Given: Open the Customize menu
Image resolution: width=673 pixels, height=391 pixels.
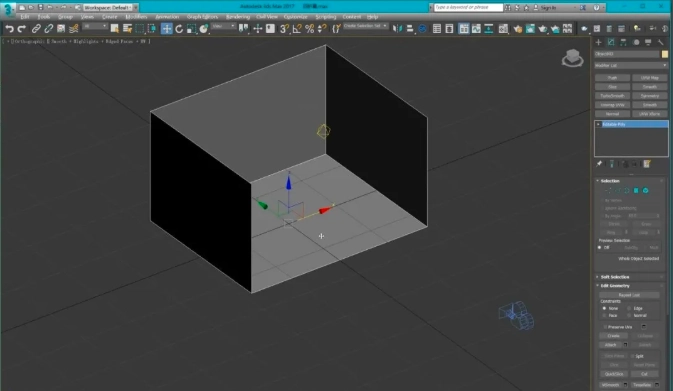Looking at the screenshot, I should pyautogui.click(x=295, y=17).
